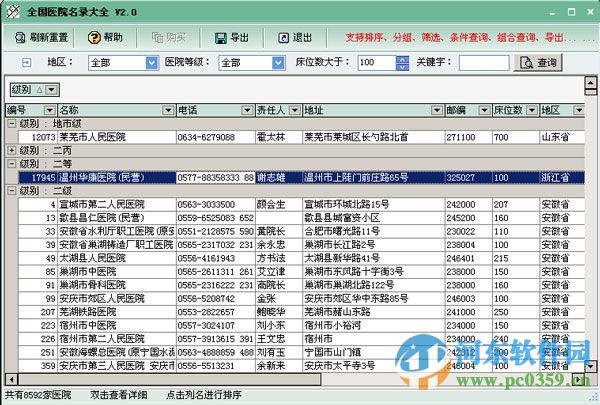Open 电话 column filter dropdown
Viewport: 600px width, 405px height.
(247, 110)
